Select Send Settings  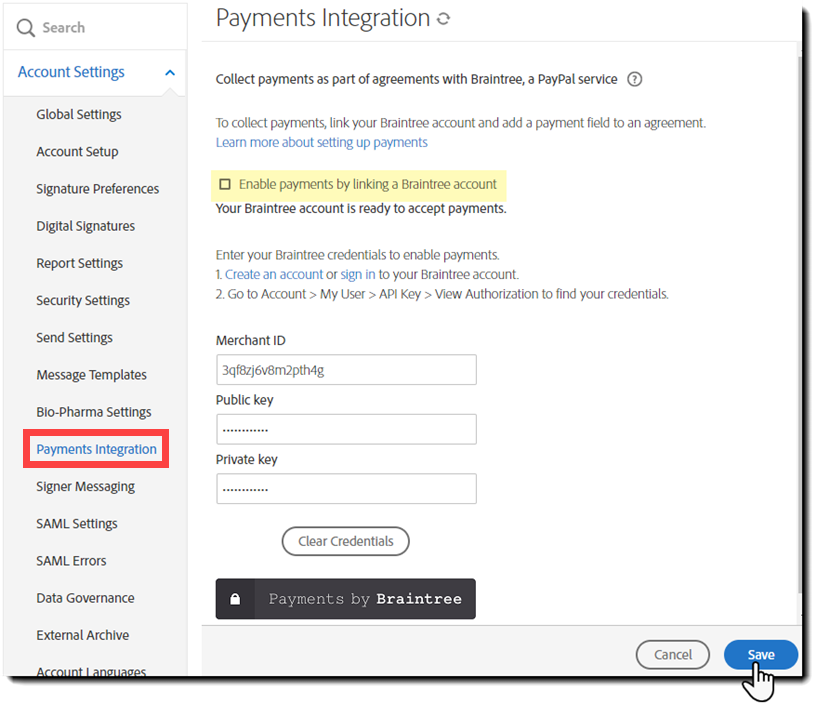click(74, 338)
